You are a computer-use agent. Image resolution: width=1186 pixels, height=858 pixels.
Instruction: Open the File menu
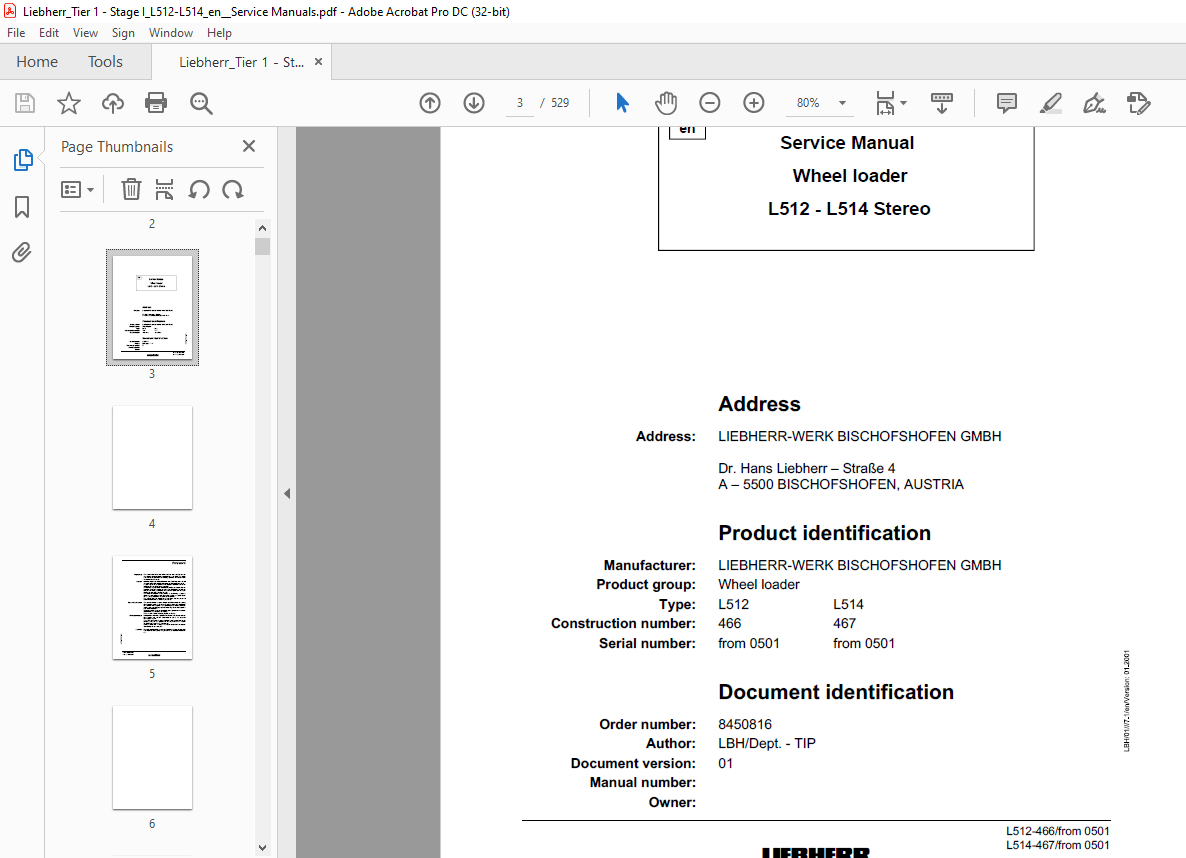tap(16, 33)
